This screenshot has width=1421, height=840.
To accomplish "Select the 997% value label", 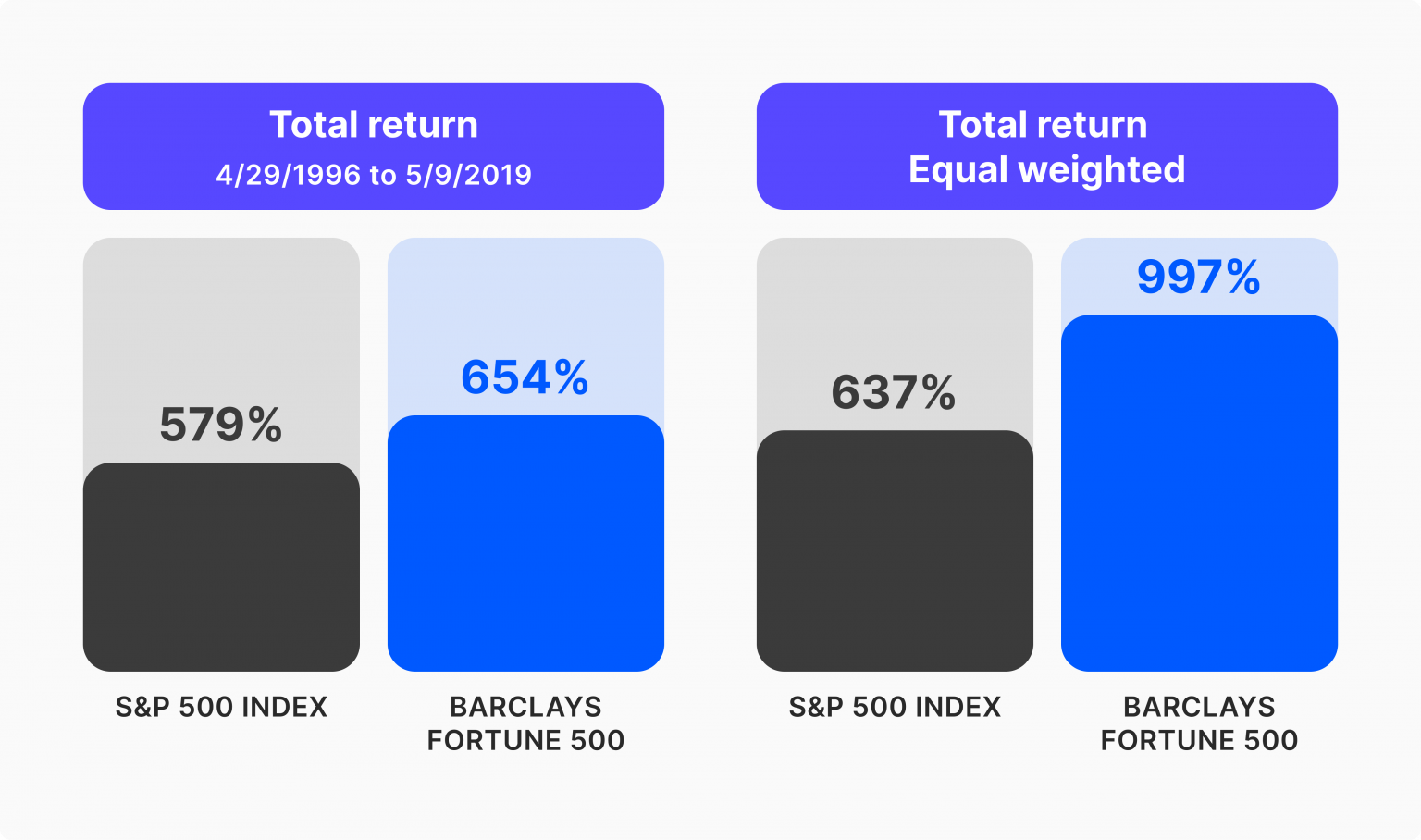I will [1198, 277].
